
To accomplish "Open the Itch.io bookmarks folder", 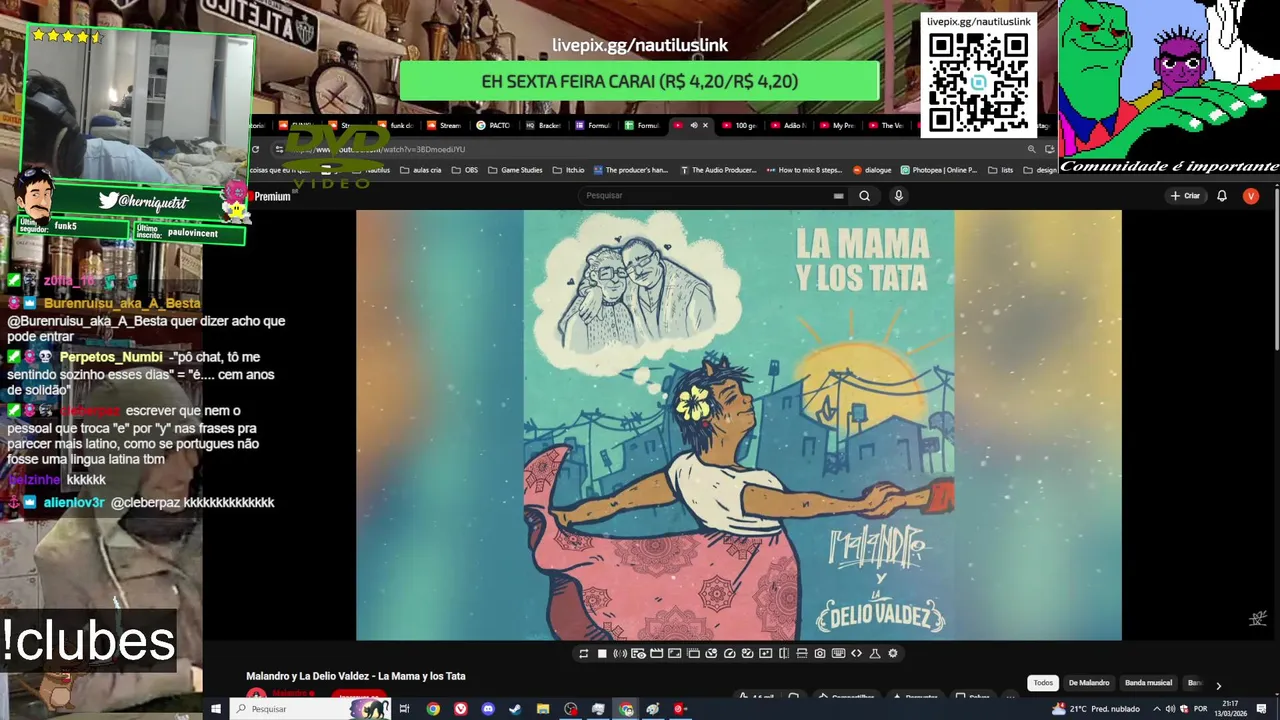I will tap(568, 170).
